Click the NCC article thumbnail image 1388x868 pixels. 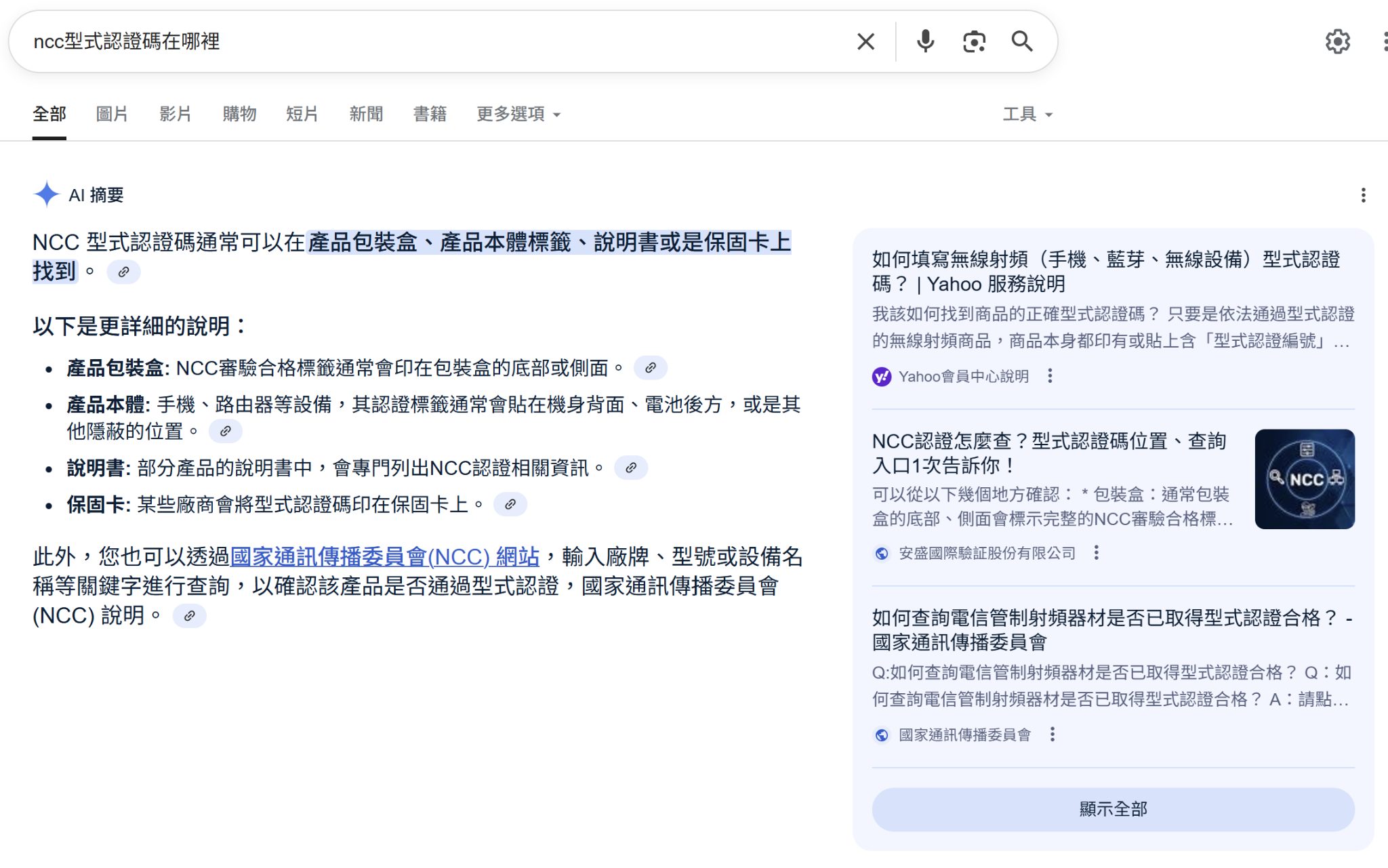(1305, 479)
